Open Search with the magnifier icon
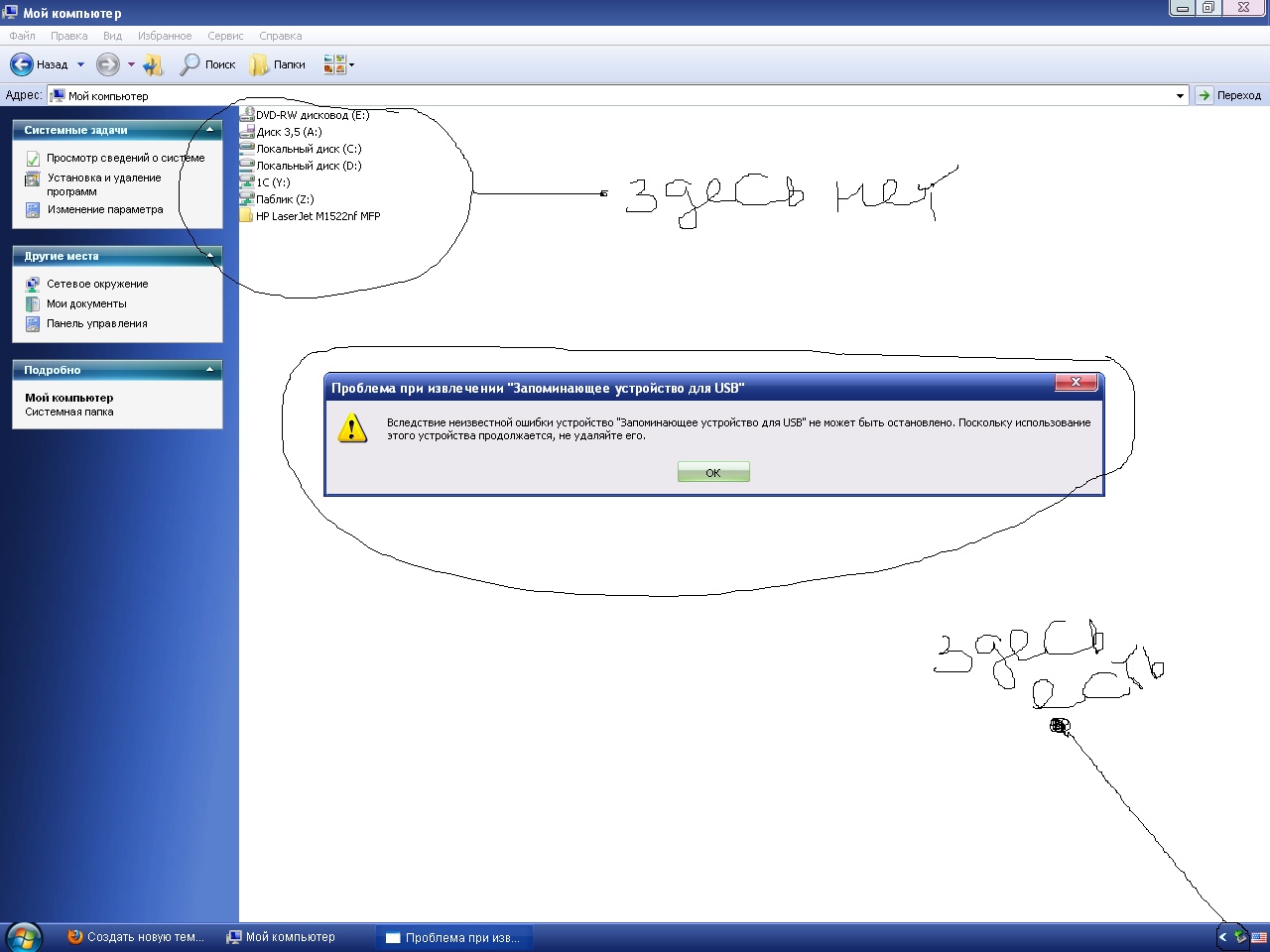This screenshot has height=952, width=1270. pyautogui.click(x=189, y=64)
